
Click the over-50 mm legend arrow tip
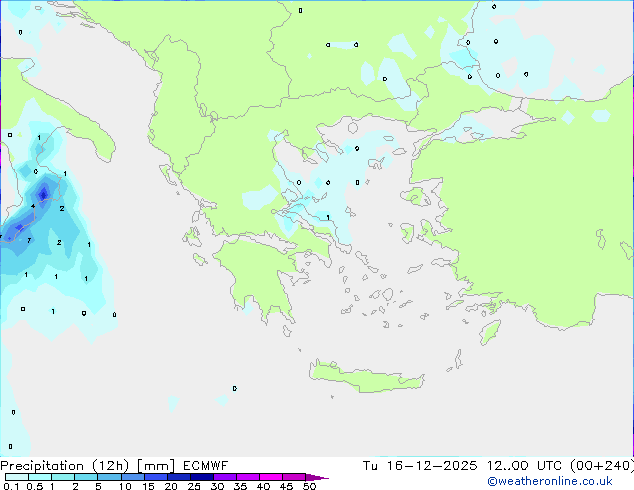tap(317, 477)
